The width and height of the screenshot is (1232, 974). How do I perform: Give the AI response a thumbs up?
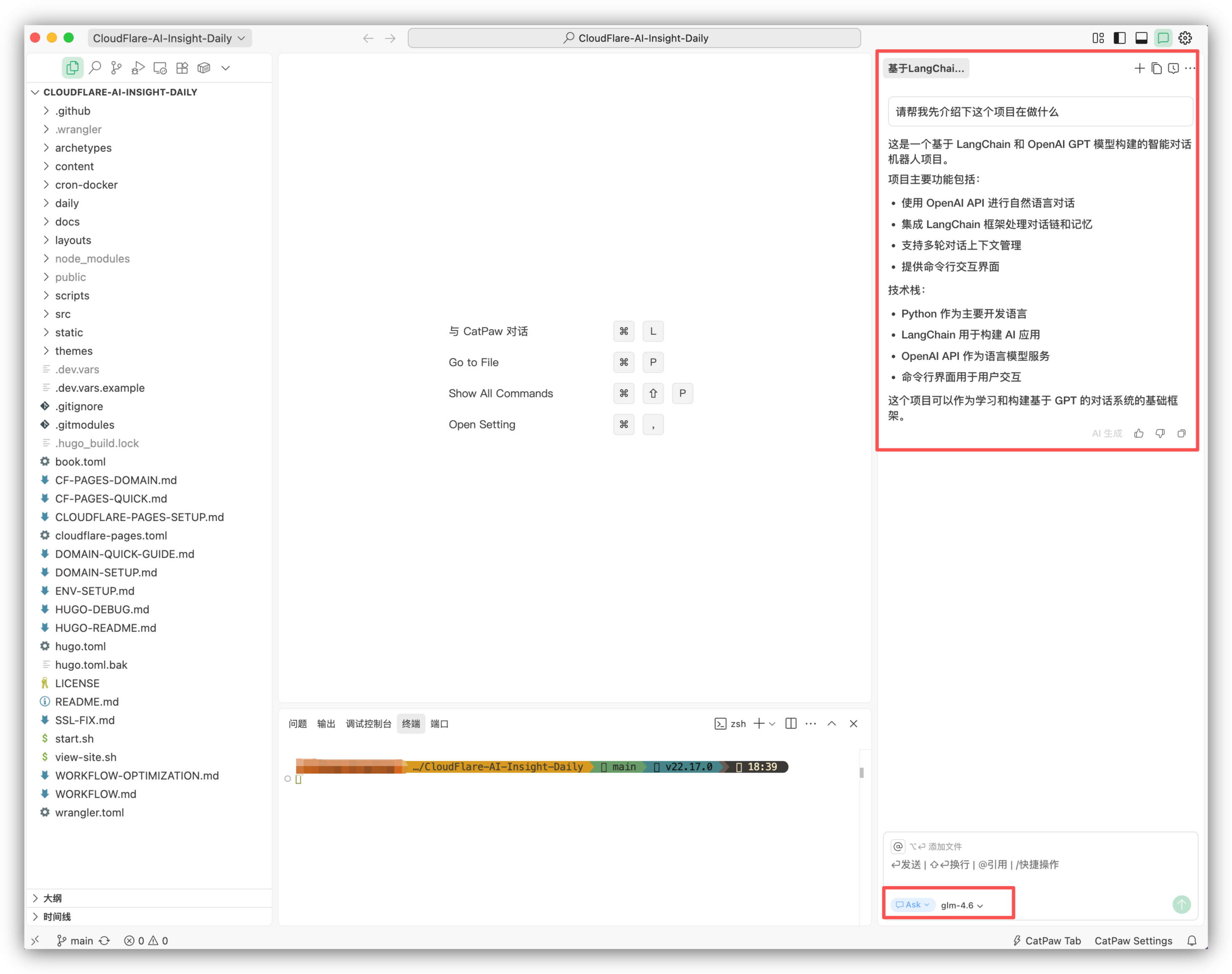point(1138,433)
